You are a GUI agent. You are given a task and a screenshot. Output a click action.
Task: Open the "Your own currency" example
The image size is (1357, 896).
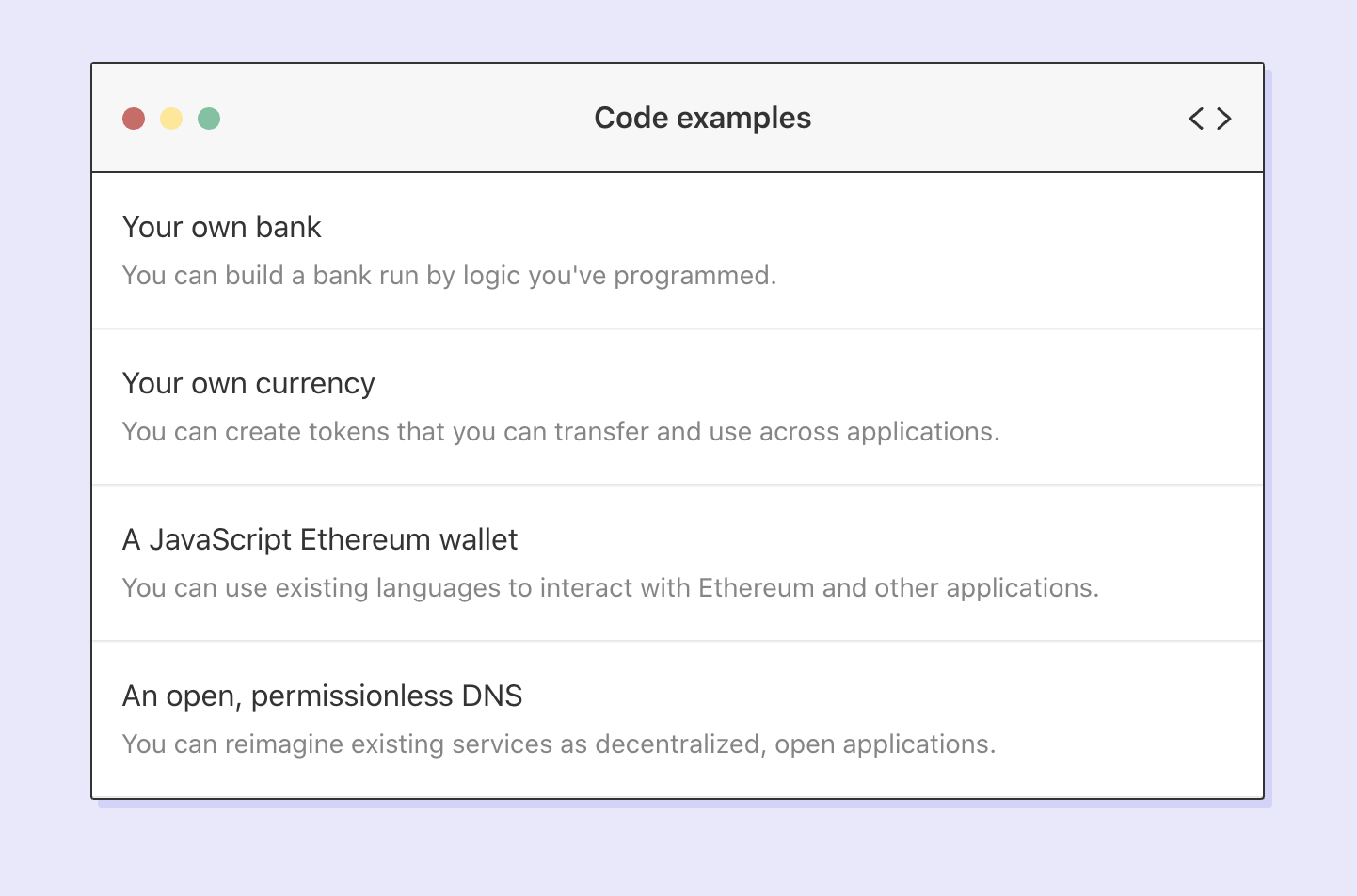(248, 384)
